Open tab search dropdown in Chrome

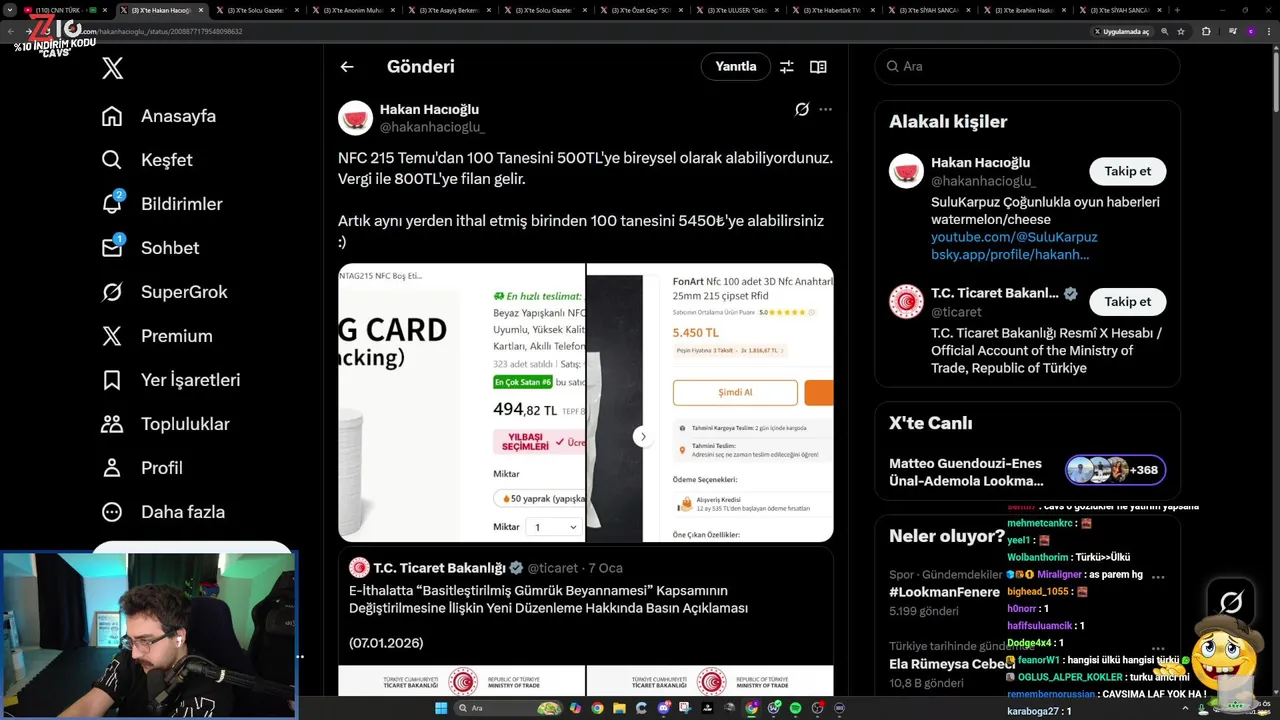click(12, 10)
